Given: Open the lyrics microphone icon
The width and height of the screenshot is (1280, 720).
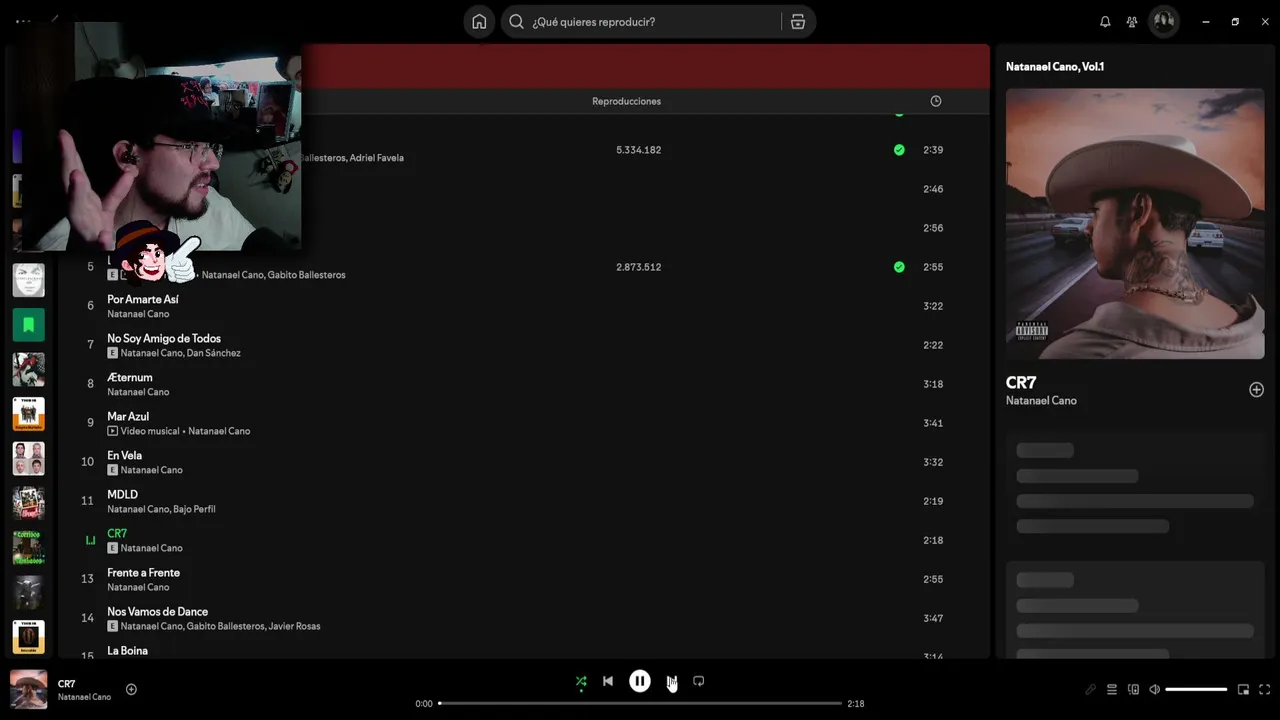Looking at the screenshot, I should coord(1091,689).
